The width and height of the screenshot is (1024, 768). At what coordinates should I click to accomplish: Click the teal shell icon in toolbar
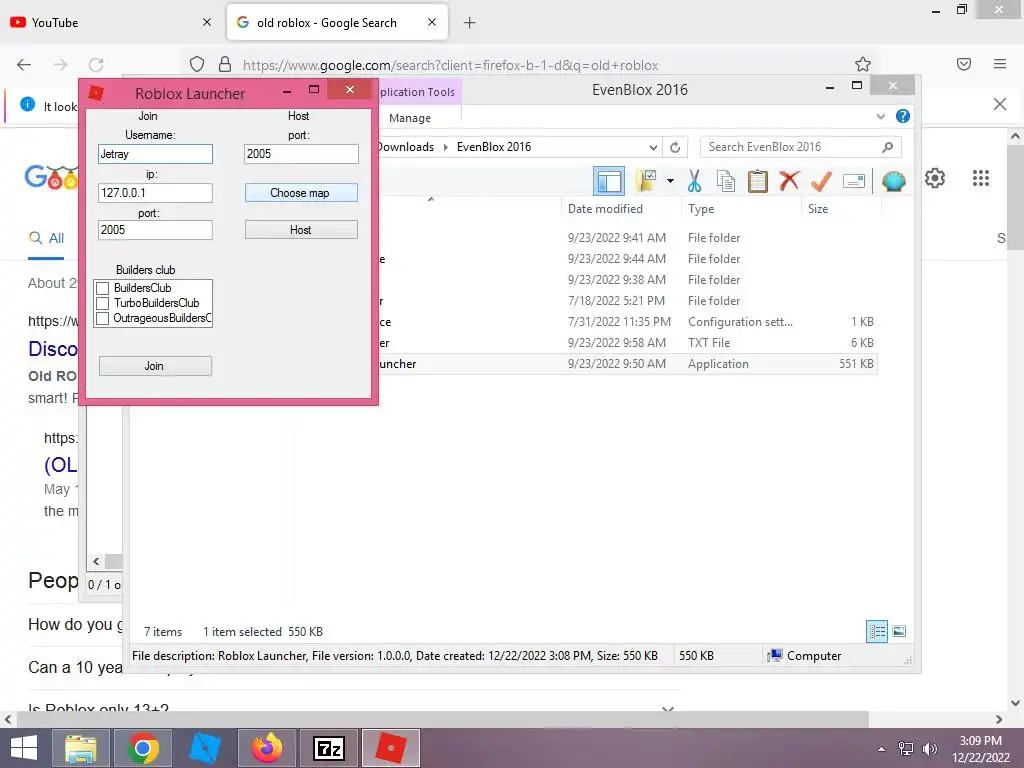pos(893,181)
